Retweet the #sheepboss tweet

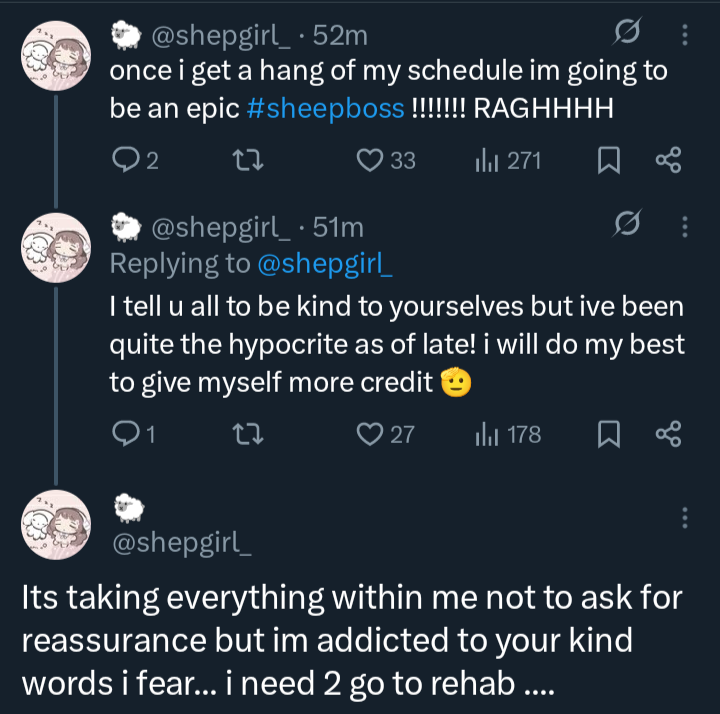coord(240,160)
